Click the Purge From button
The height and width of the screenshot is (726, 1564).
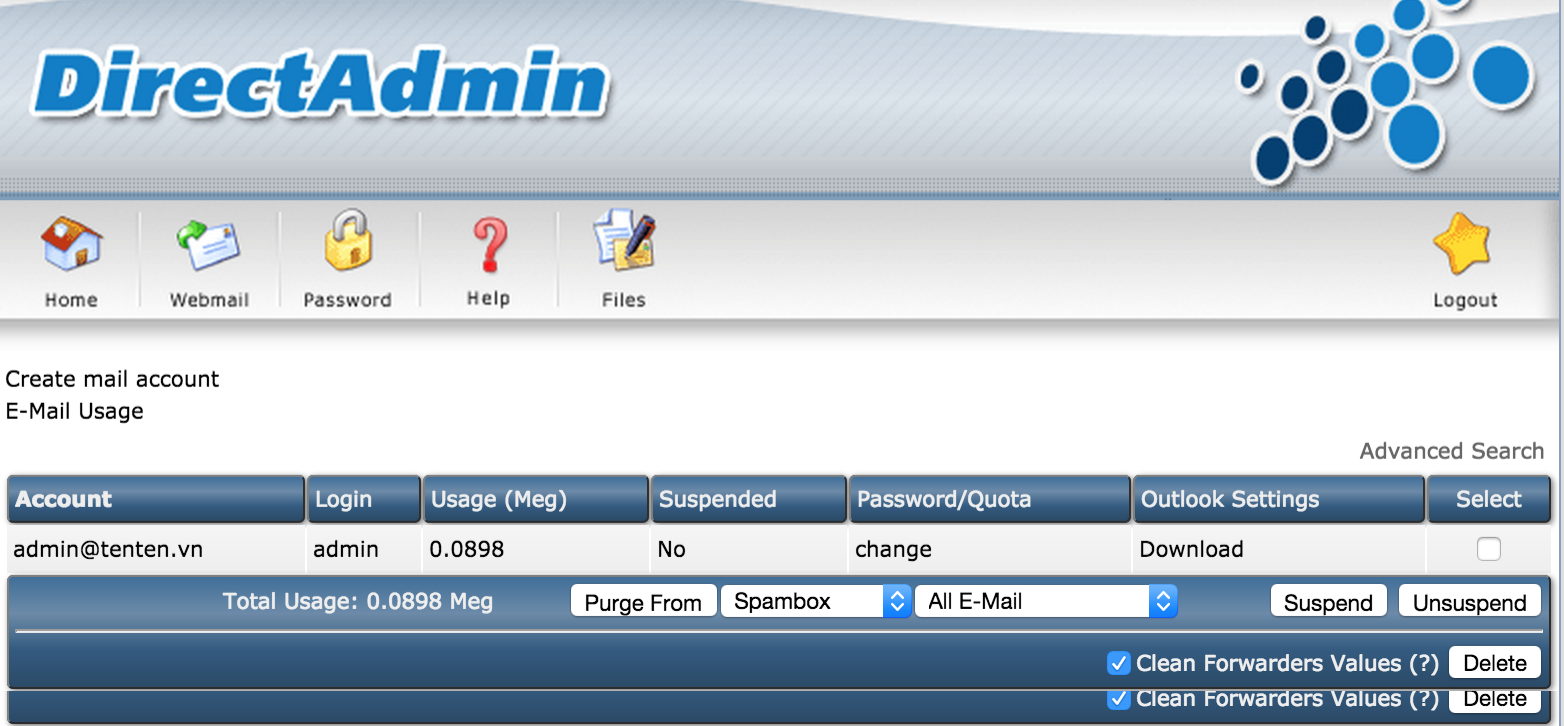point(643,602)
